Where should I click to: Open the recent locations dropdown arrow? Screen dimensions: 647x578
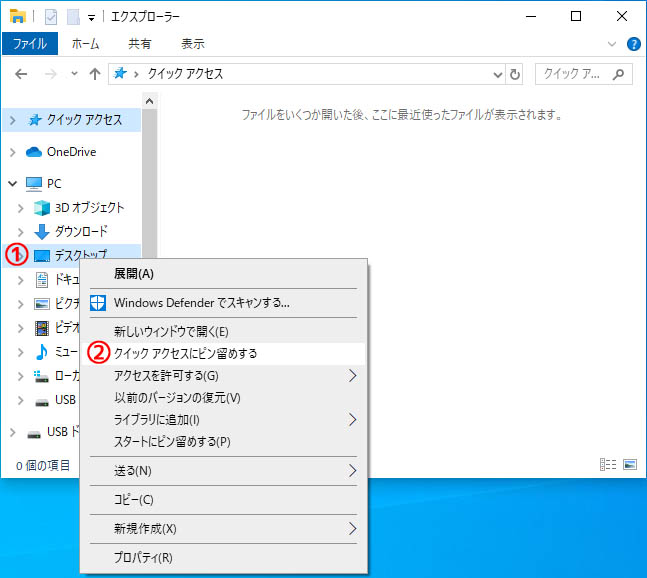[74, 74]
